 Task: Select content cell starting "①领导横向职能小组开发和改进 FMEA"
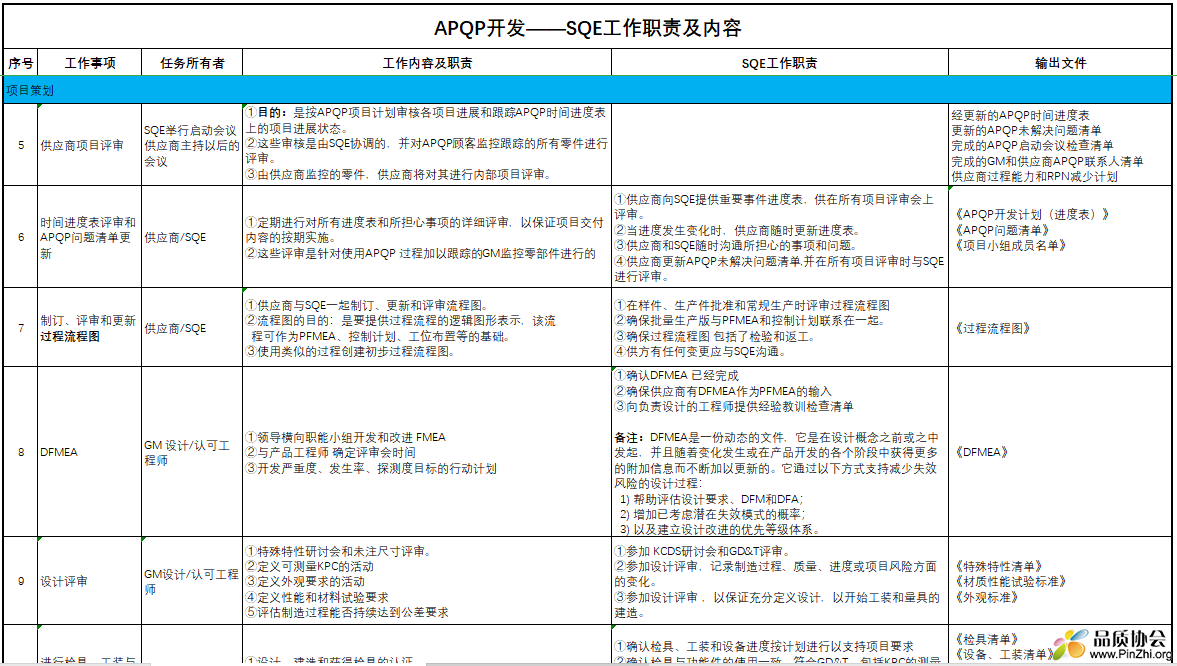point(427,451)
